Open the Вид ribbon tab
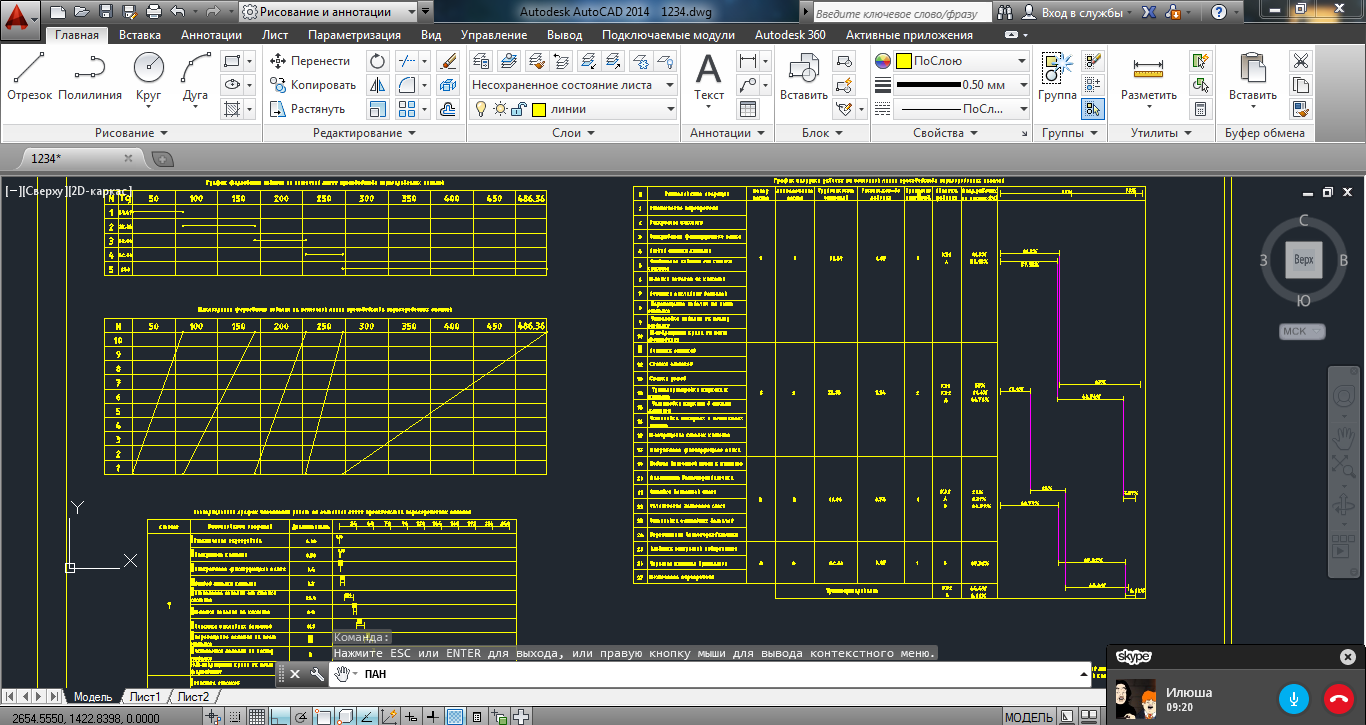 tap(431, 35)
